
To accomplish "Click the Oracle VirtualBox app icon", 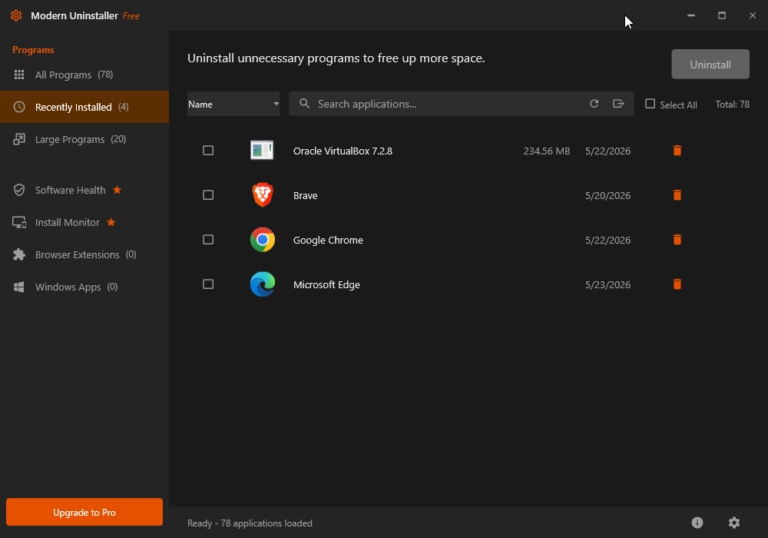I will tap(262, 150).
